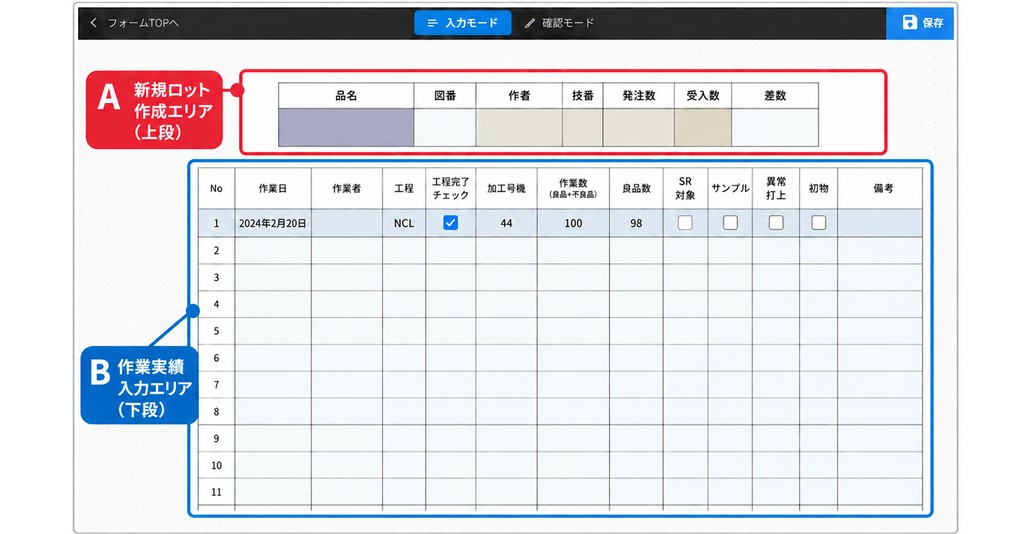The image size is (1036, 534).
Task: Switch to 入力モード tab
Action: [x=462, y=22]
